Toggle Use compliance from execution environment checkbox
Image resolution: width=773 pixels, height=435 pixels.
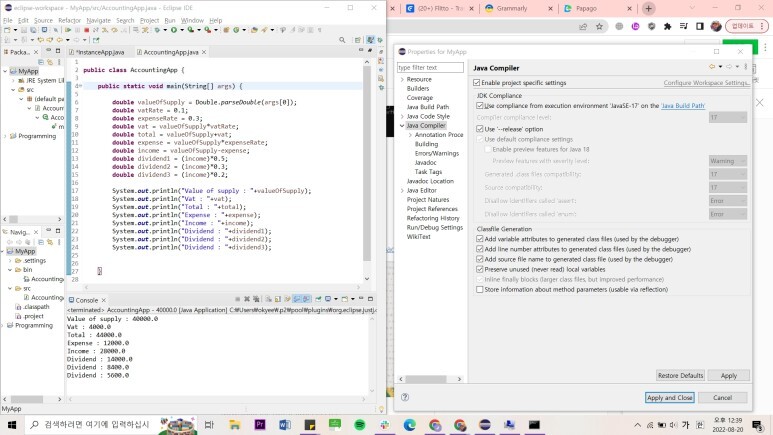click(480, 106)
